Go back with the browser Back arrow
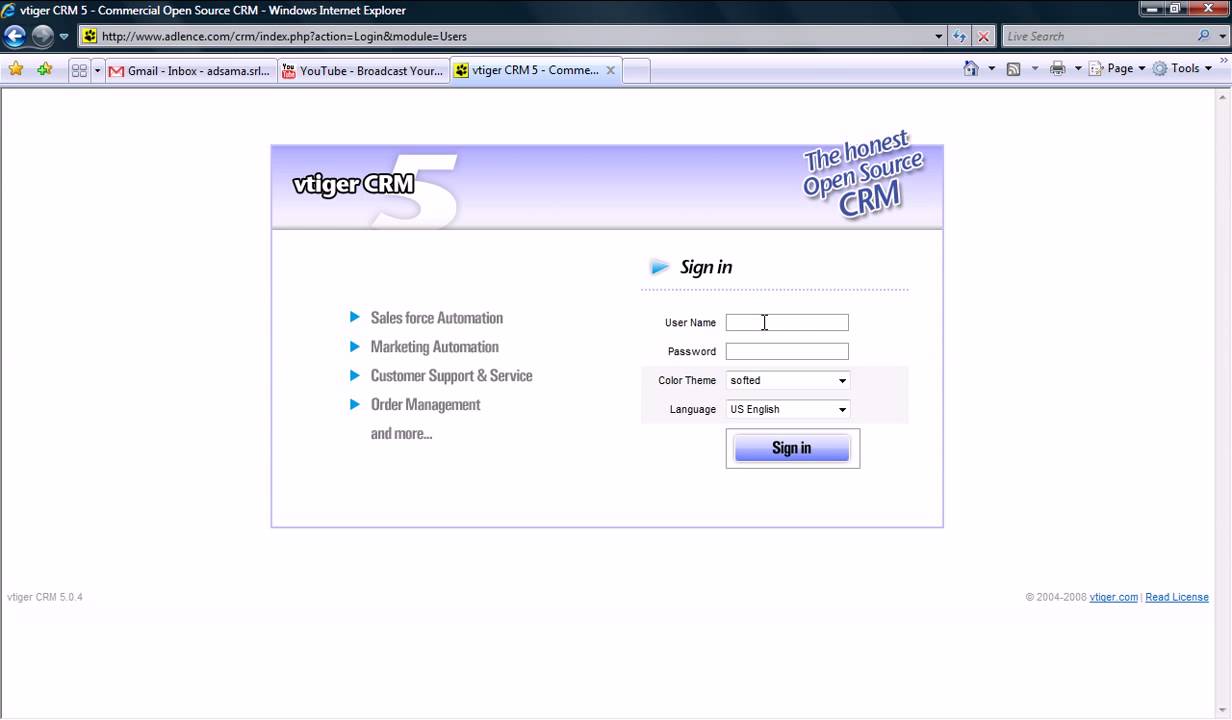 14,36
